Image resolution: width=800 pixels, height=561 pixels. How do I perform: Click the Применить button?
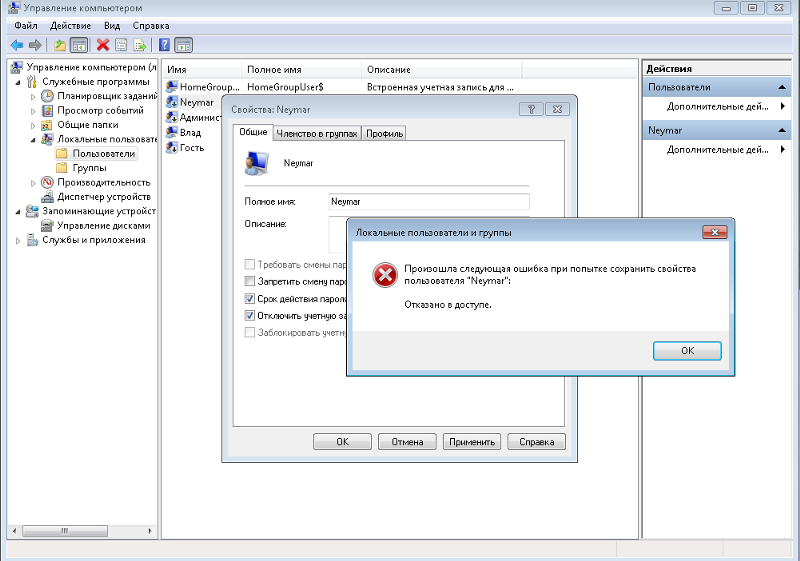[472, 442]
